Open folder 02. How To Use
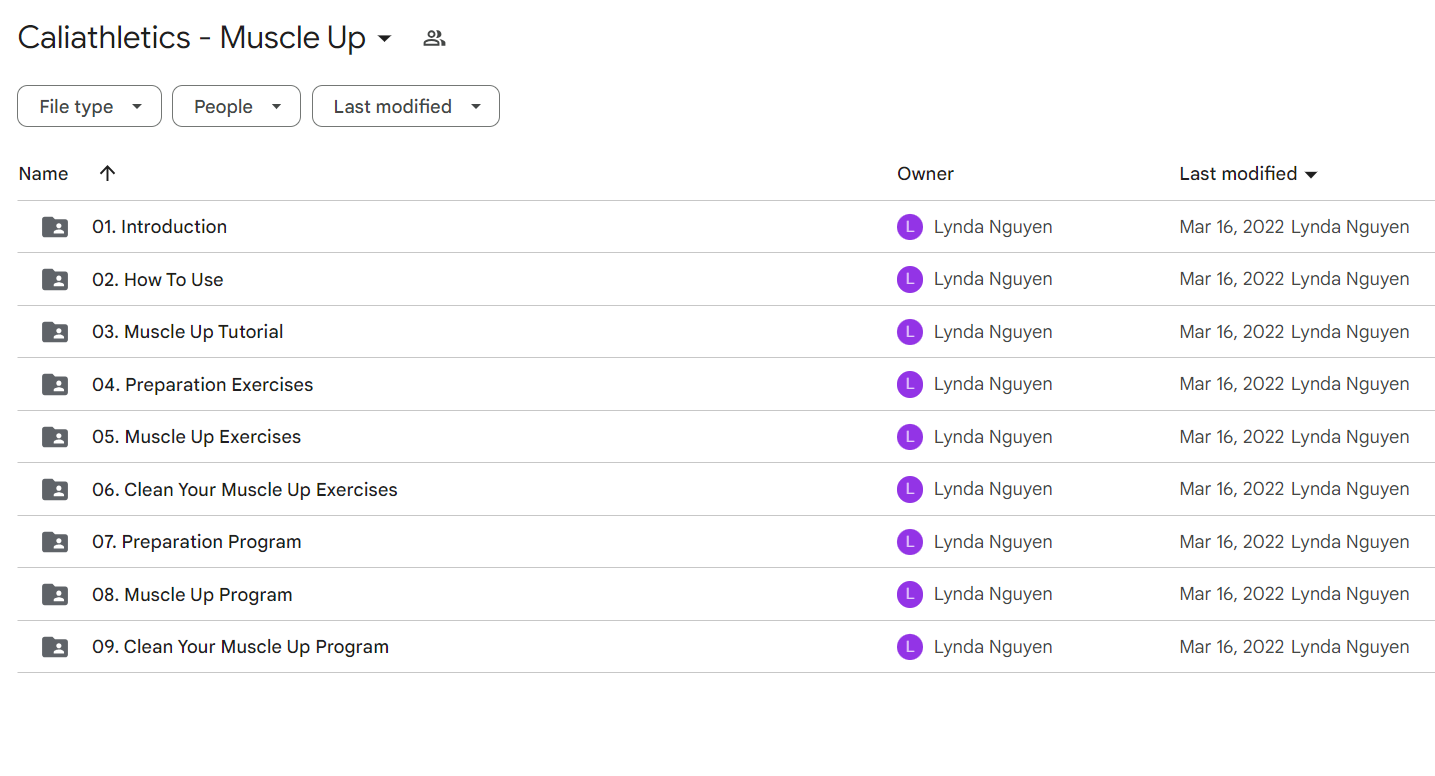This screenshot has height=776, width=1435. coord(158,279)
